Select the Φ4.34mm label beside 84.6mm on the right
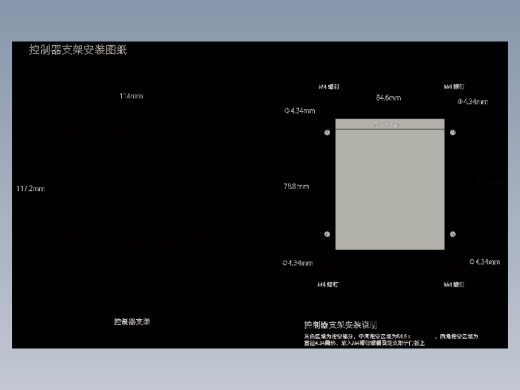520x390 pixels. pos(473,102)
